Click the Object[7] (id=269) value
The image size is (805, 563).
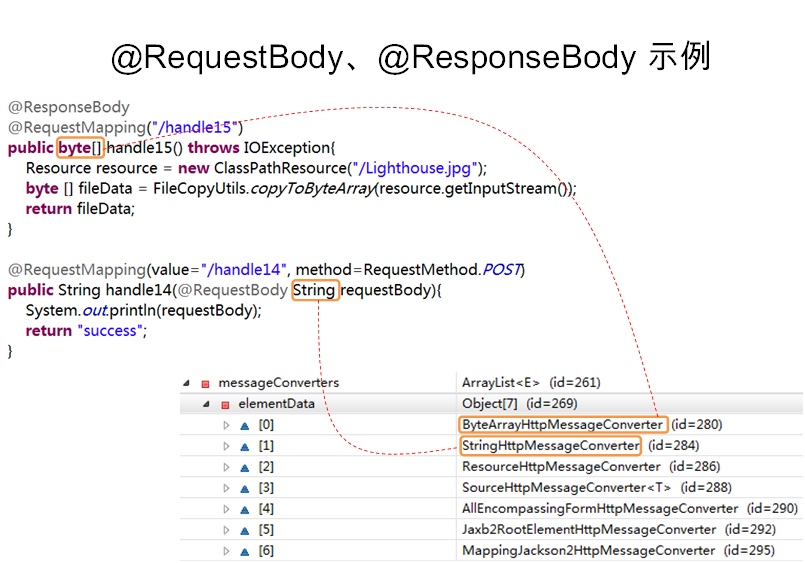click(x=520, y=404)
